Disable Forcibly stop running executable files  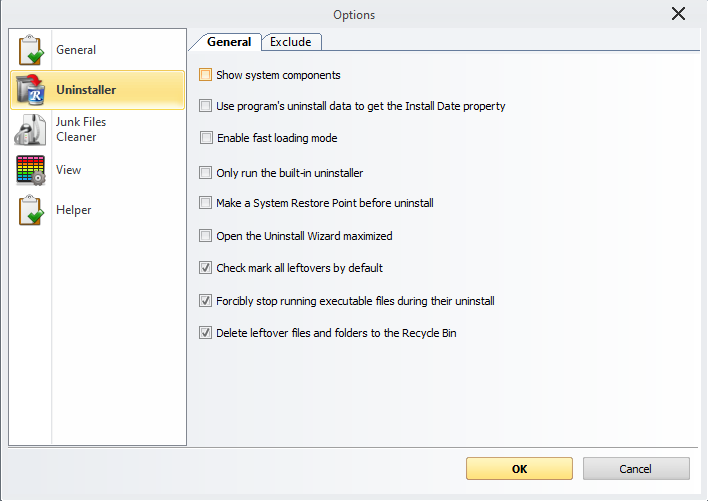(206, 301)
